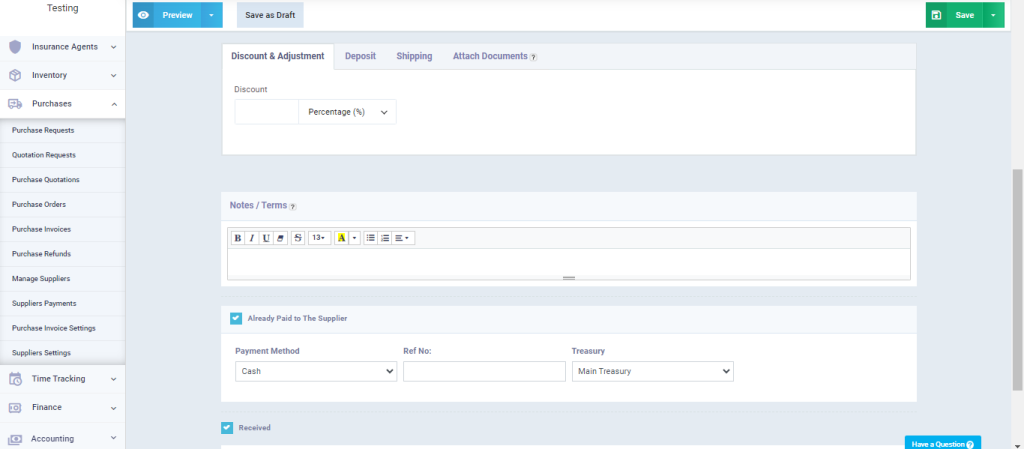Toggle underline formatting in Notes editor
The image size is (1024, 449).
[266, 238]
